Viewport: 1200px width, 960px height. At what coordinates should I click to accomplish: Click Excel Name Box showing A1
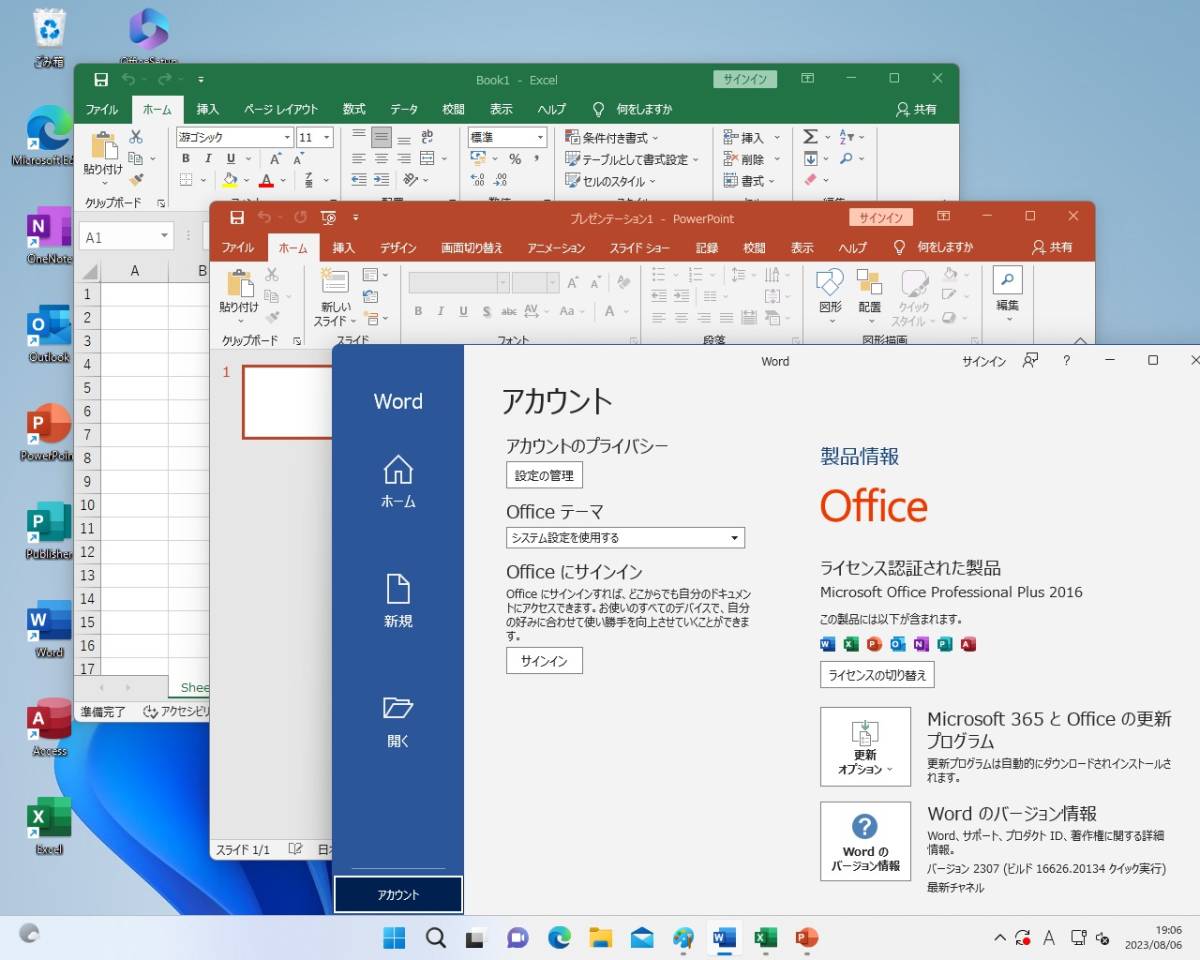(126, 237)
